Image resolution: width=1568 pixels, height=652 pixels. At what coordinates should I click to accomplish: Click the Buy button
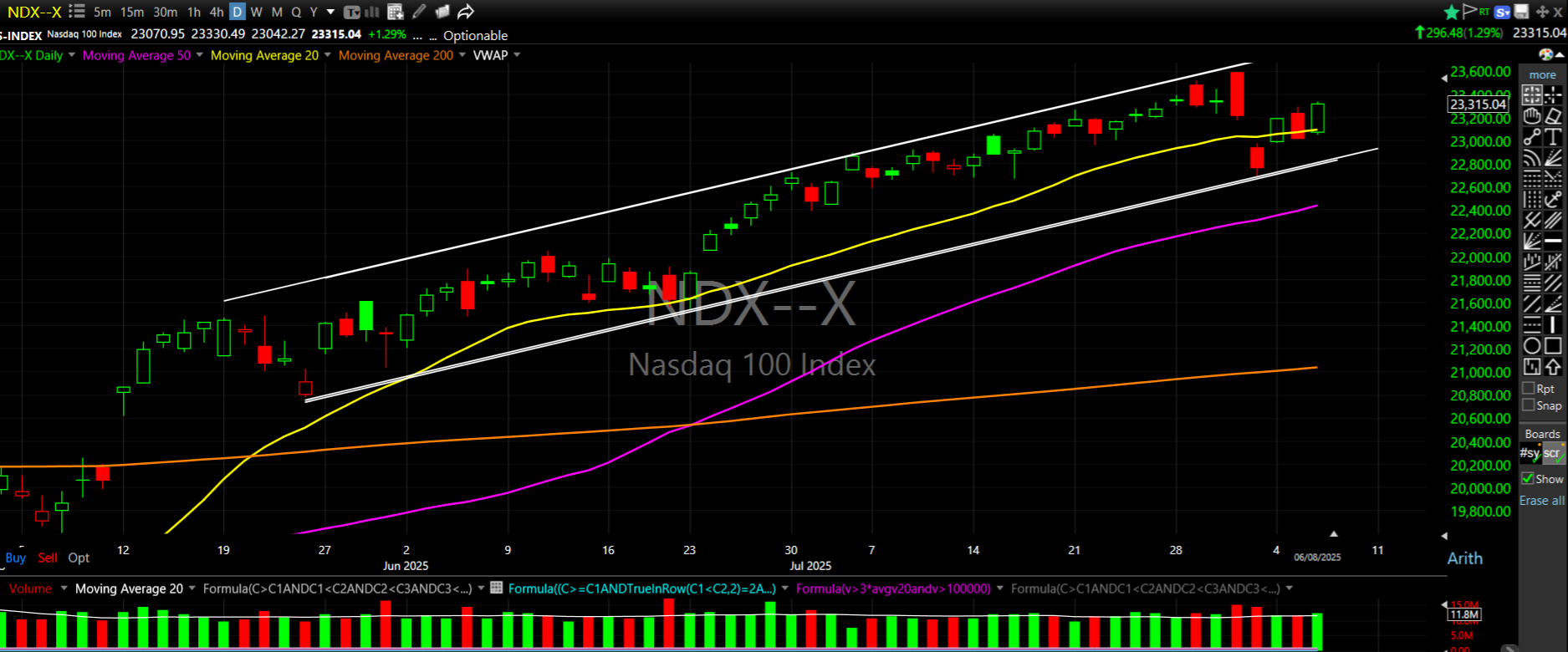(x=15, y=558)
